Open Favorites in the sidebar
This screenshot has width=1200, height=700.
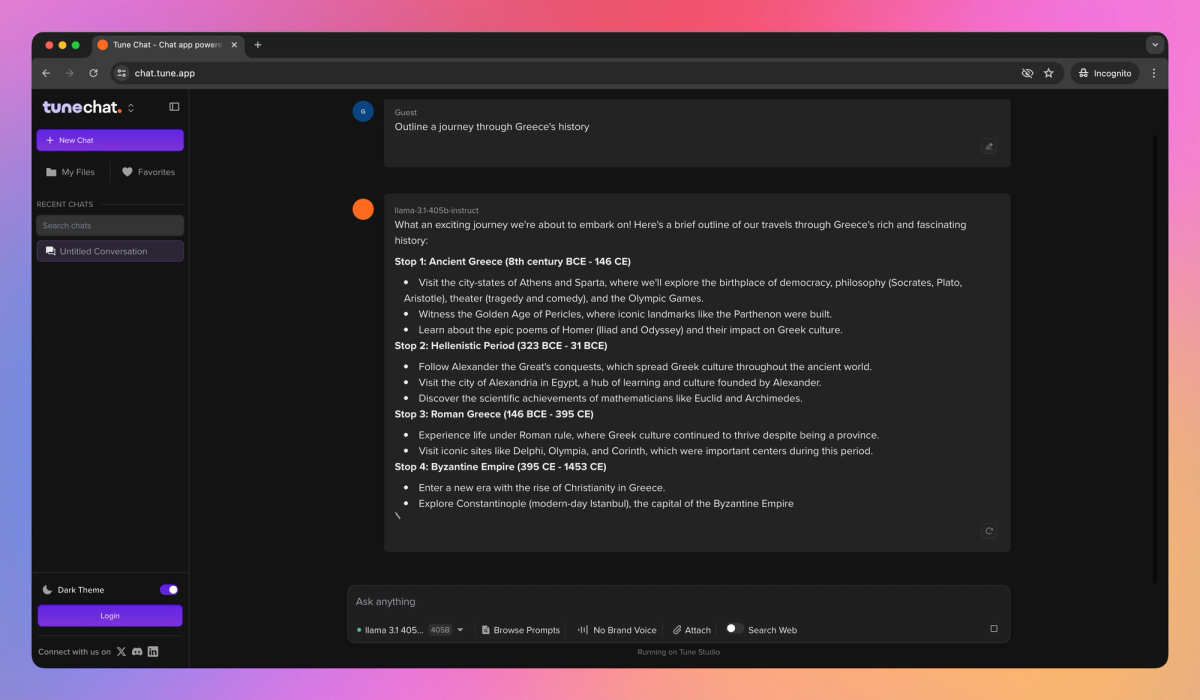click(x=148, y=171)
